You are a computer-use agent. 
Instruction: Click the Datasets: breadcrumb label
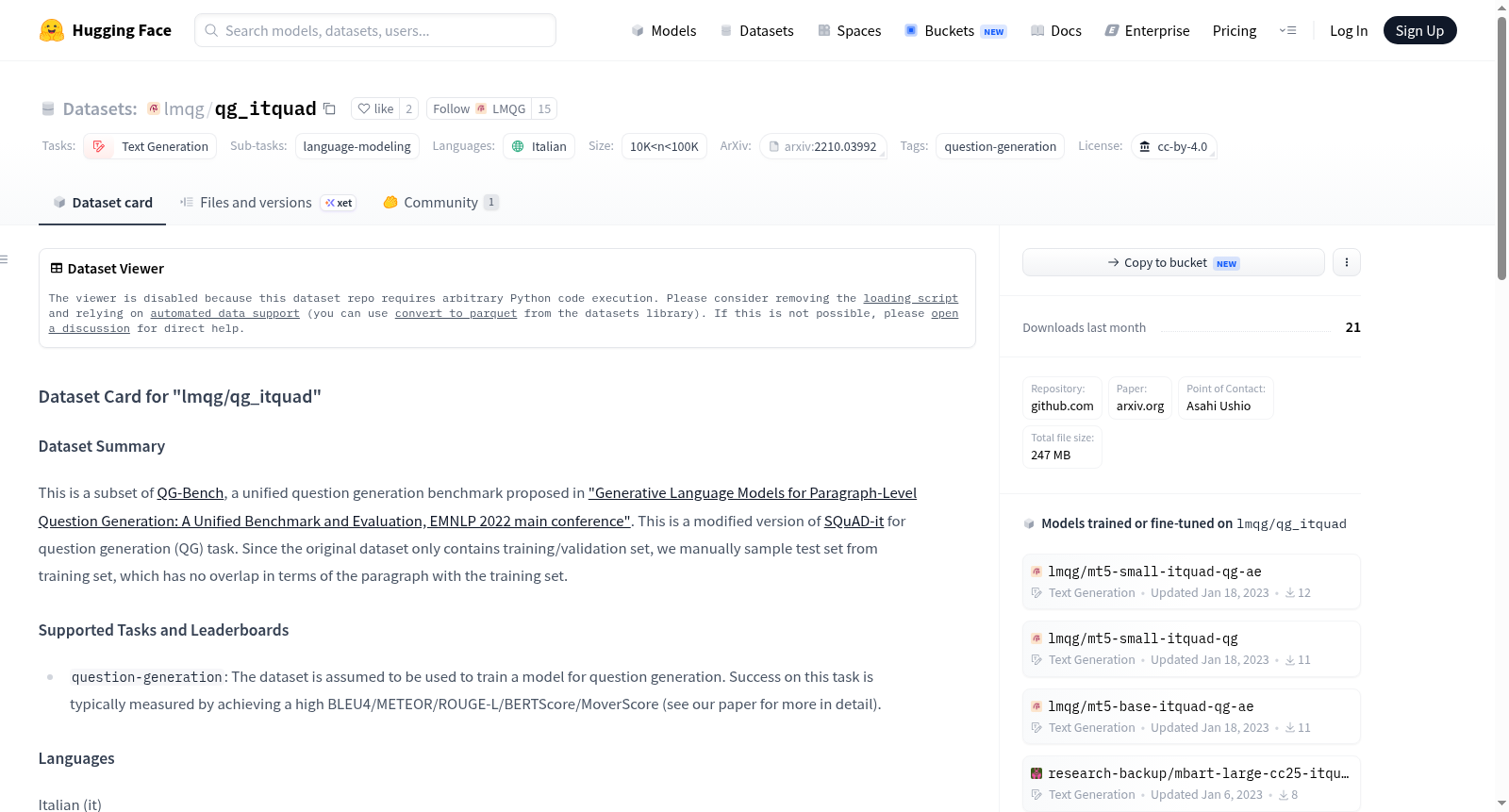pos(100,108)
